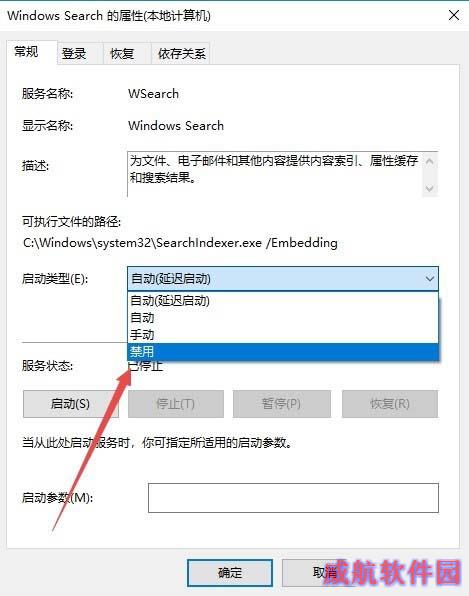Viewport: 469px width, 596px height.
Task: Pick 自动 in the startup dropdown
Action: click(x=283, y=318)
